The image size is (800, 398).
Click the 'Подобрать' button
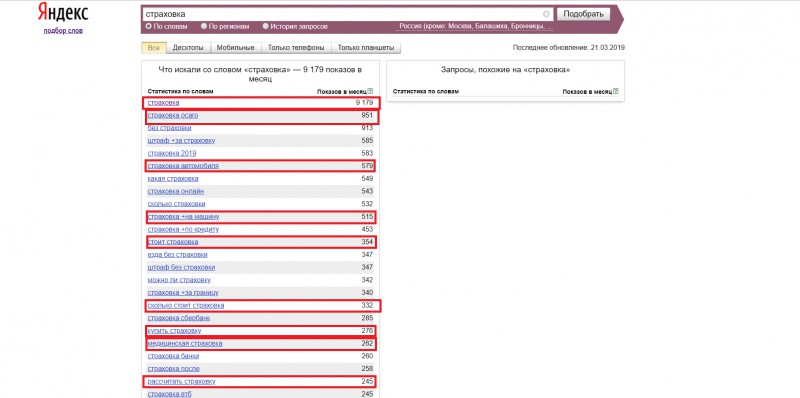tap(583, 14)
